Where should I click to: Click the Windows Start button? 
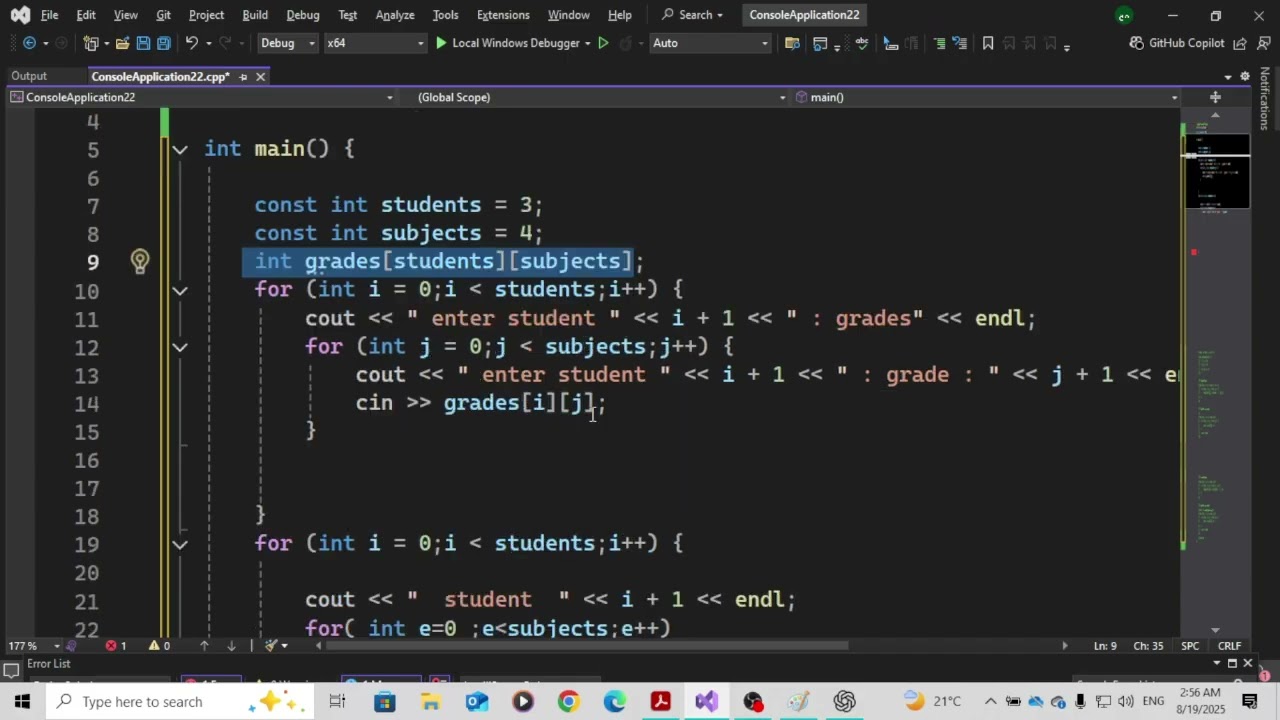pos(22,701)
